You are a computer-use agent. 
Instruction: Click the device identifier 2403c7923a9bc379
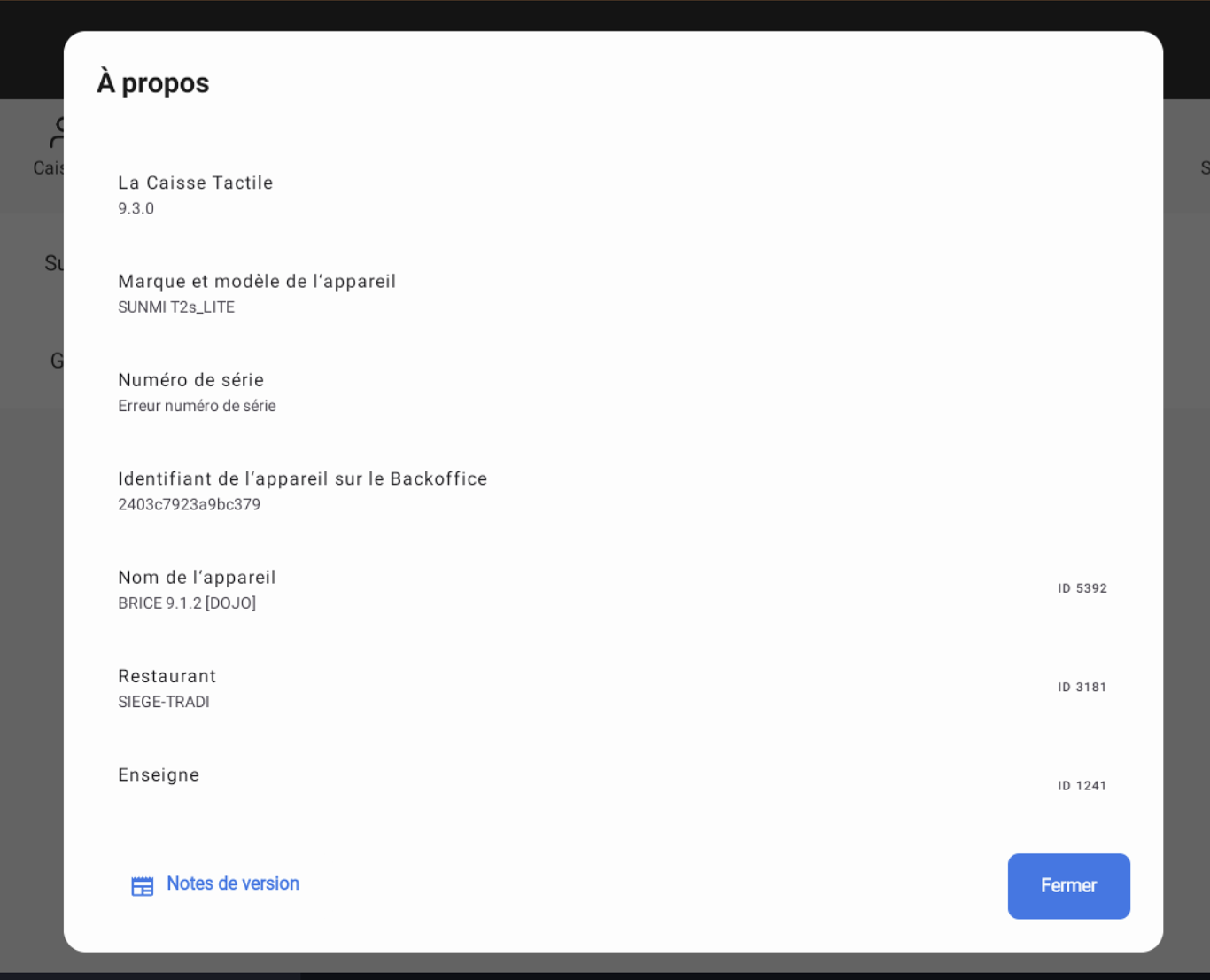[190, 505]
